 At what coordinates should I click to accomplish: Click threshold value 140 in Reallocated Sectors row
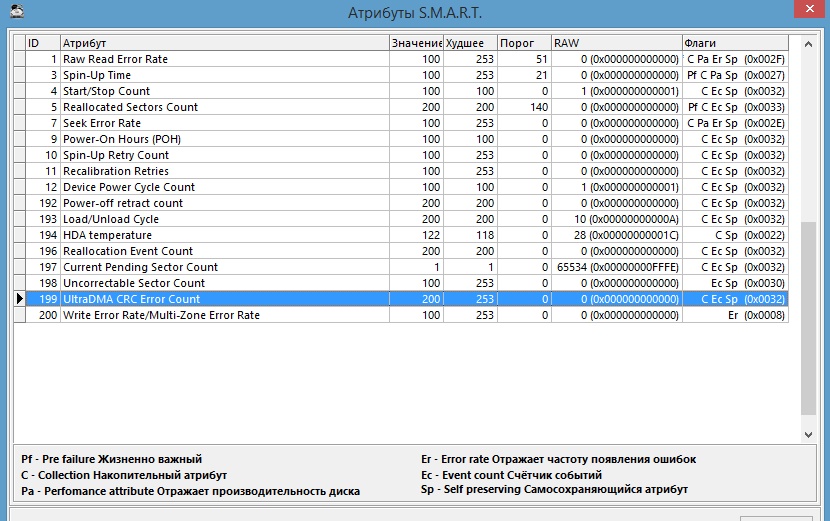click(539, 107)
